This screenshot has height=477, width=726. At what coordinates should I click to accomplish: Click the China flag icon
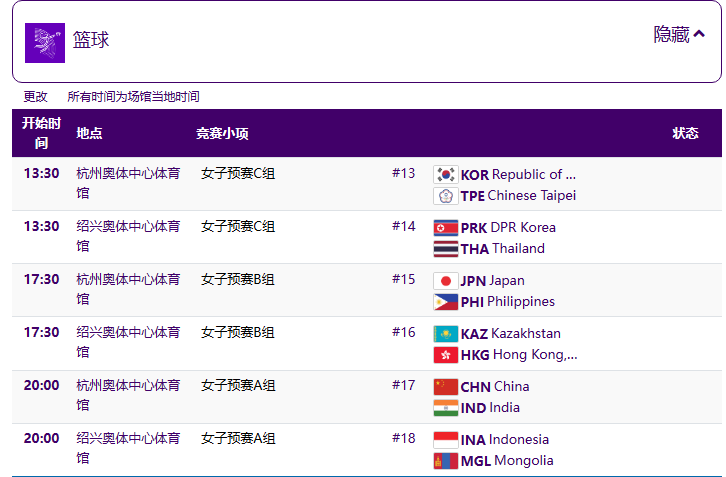(445, 386)
